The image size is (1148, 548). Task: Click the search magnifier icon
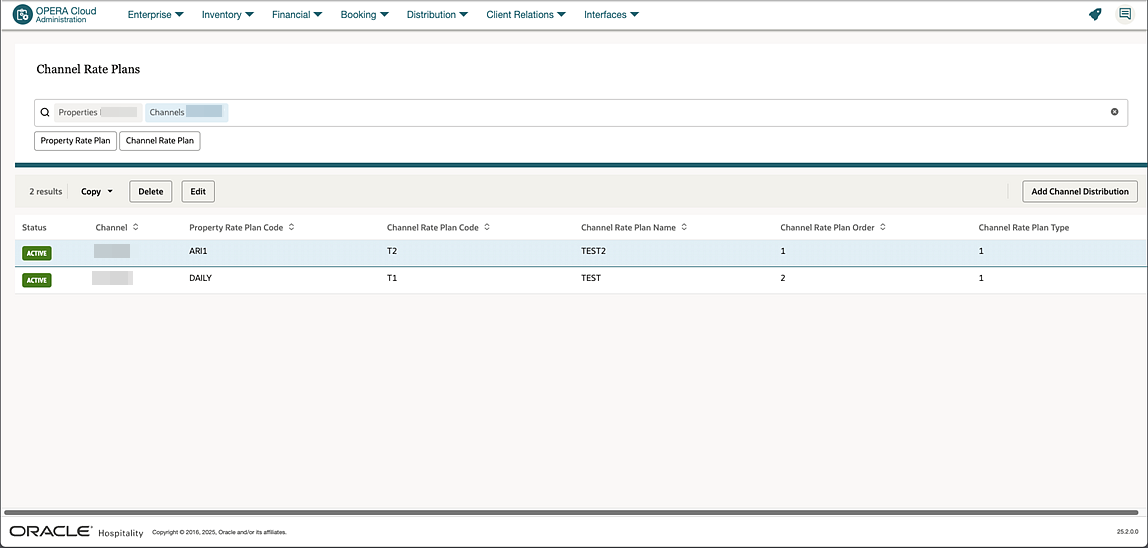(45, 112)
